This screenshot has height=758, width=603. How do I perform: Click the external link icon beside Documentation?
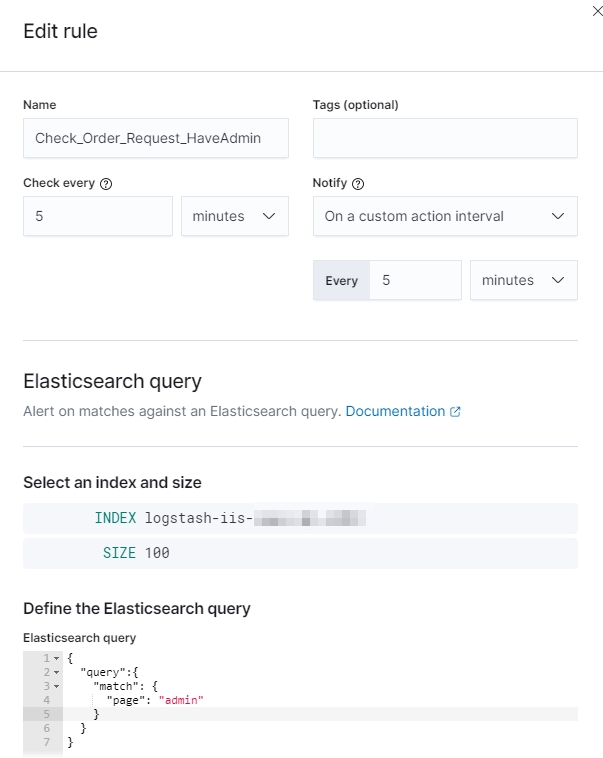tap(456, 412)
